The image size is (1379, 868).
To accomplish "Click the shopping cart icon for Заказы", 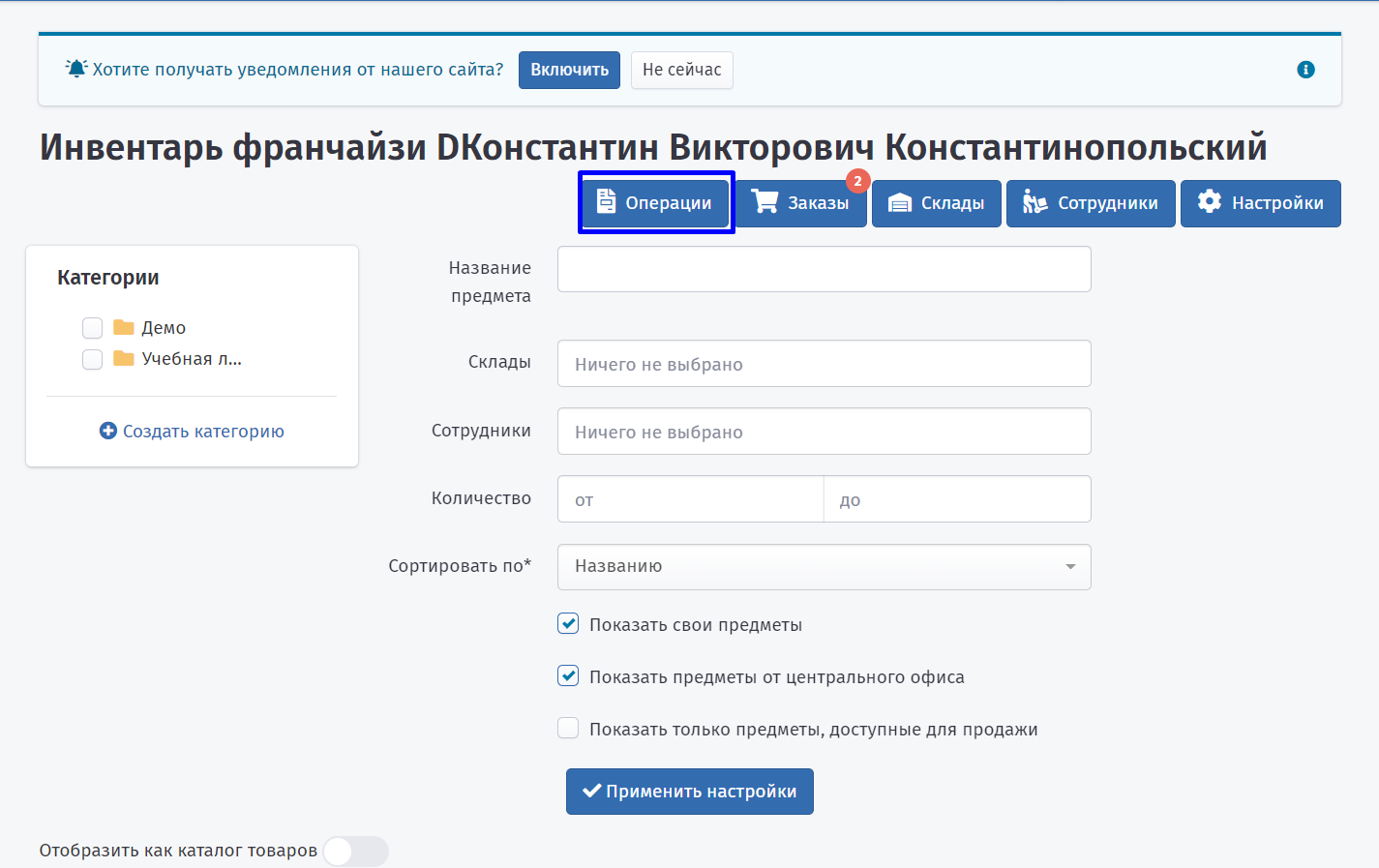I will click(764, 201).
